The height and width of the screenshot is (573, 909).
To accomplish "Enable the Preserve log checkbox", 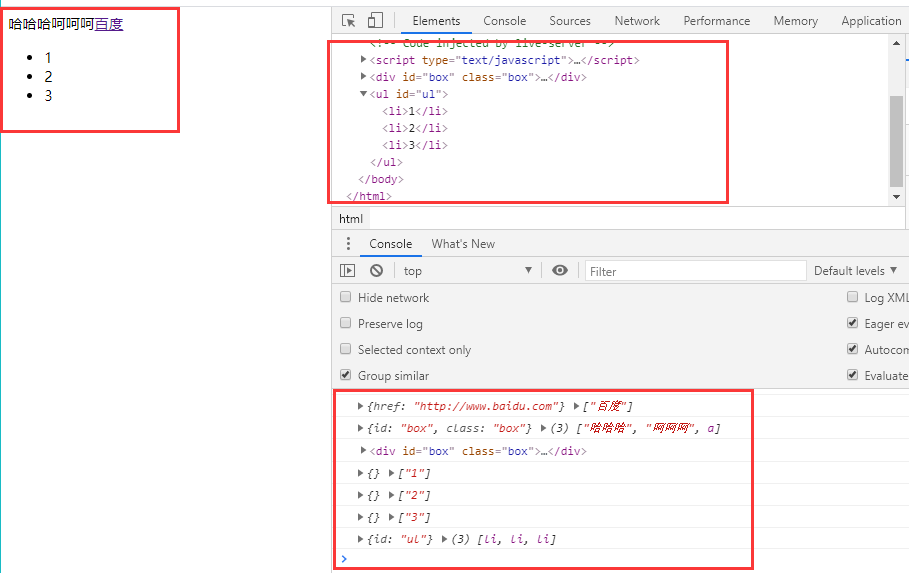I will pos(346,323).
